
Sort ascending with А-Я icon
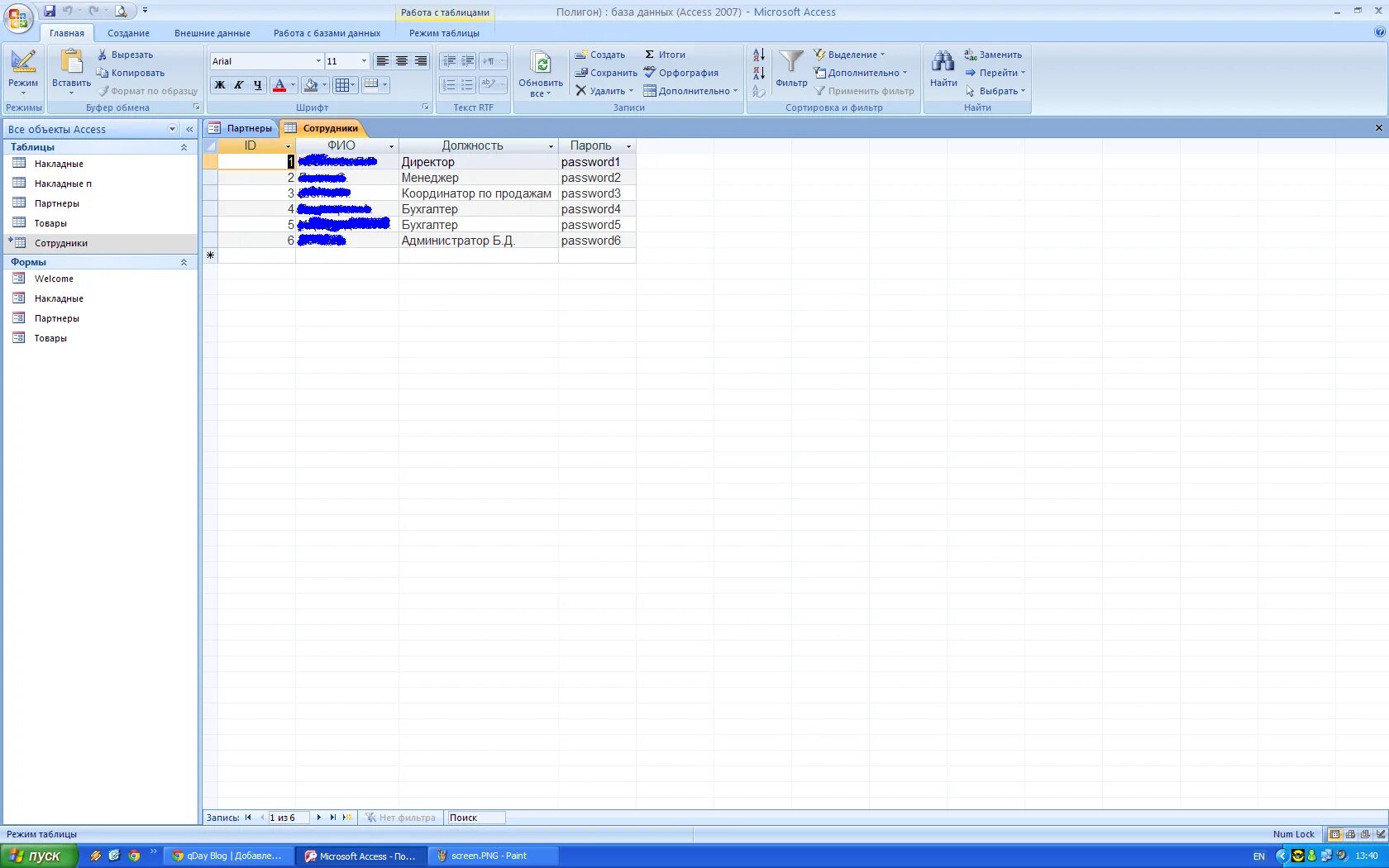click(x=758, y=55)
